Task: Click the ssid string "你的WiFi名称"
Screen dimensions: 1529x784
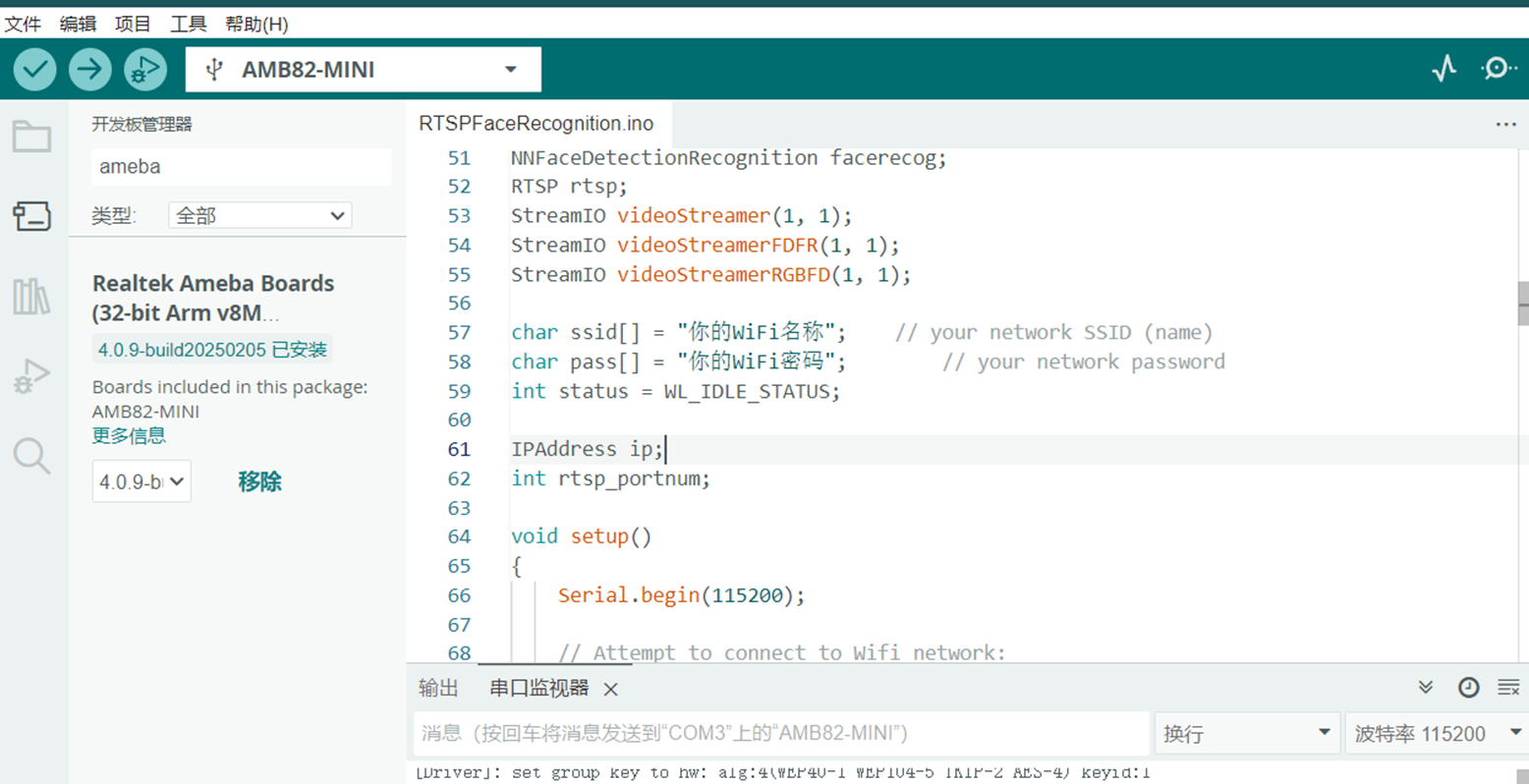Action: [755, 332]
